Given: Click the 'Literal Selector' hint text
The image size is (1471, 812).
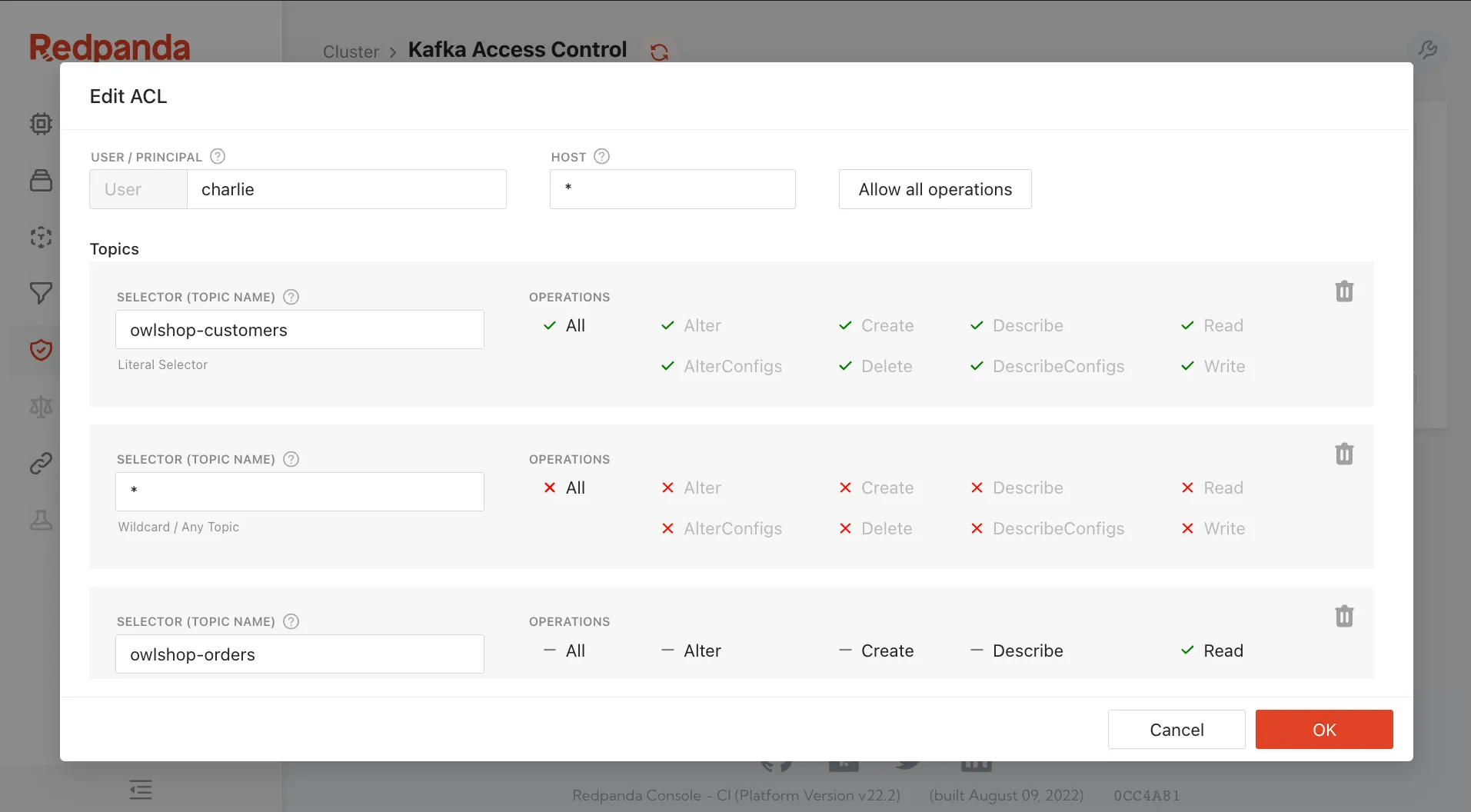Looking at the screenshot, I should (162, 364).
